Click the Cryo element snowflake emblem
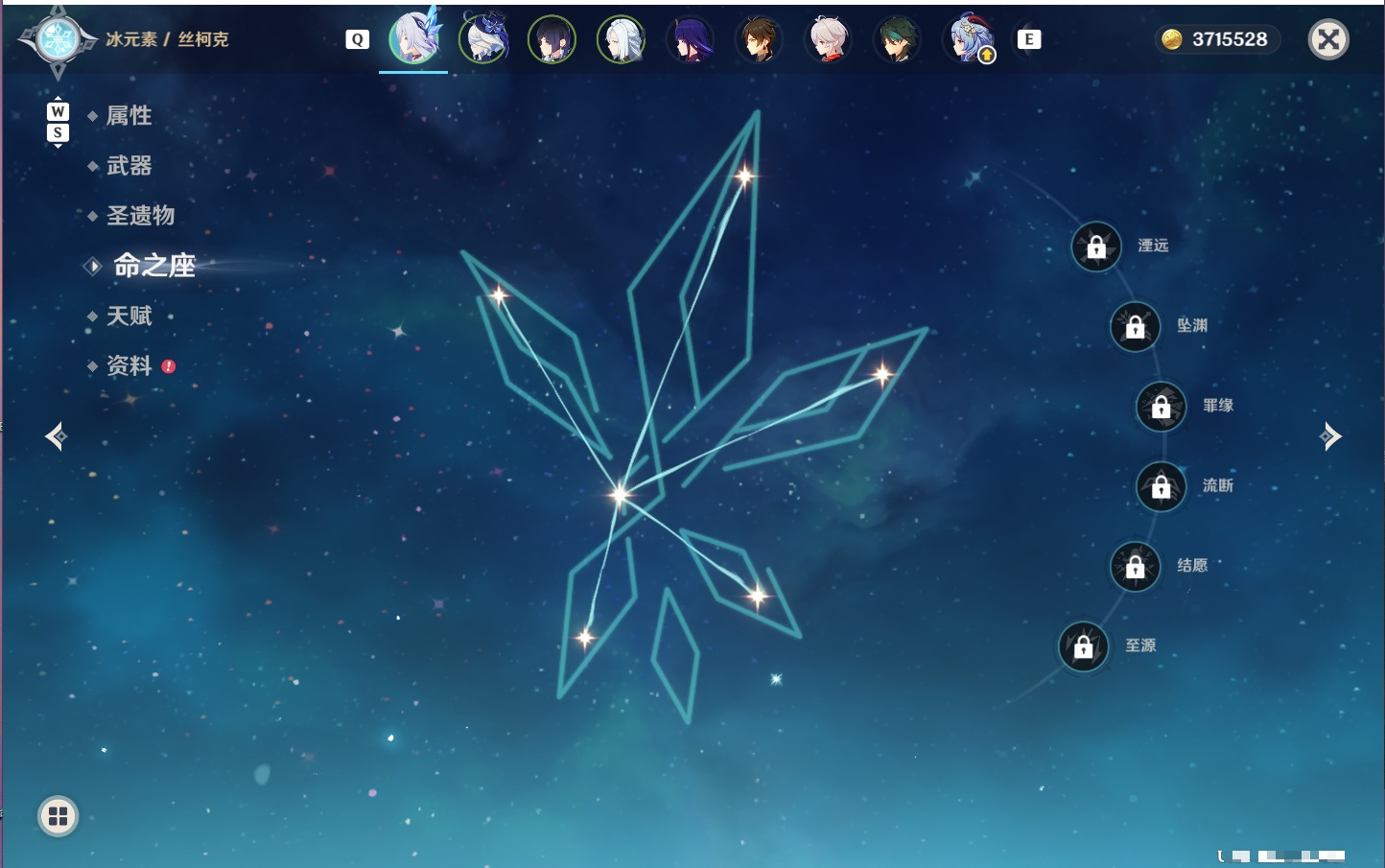Image resolution: width=1385 pixels, height=868 pixels. pos(58,40)
